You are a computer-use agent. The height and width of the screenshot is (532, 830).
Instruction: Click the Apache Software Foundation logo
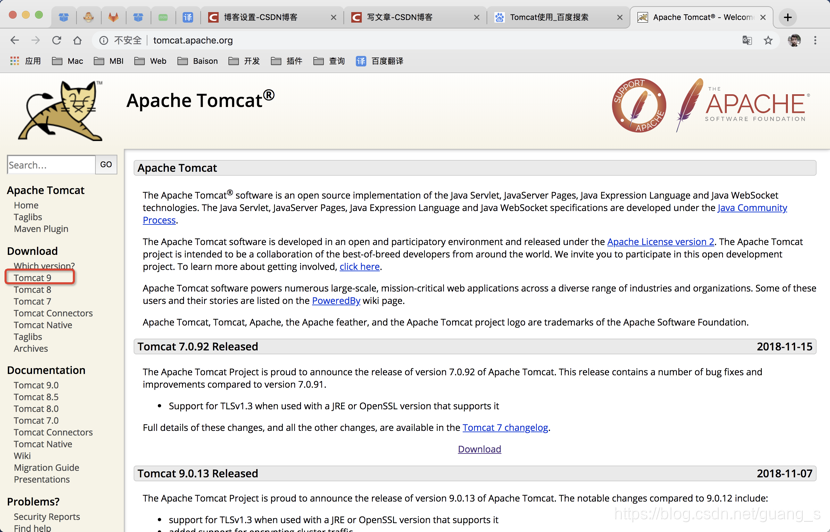click(742, 105)
